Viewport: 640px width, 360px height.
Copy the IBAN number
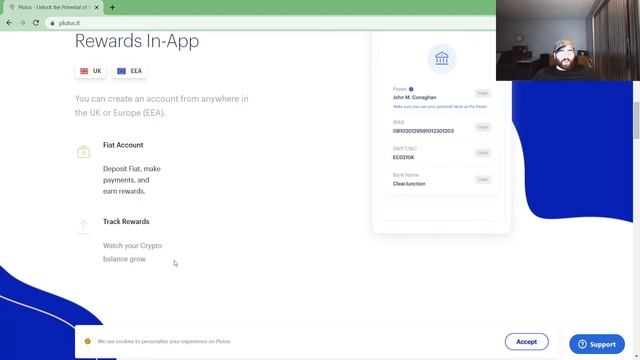pyautogui.click(x=482, y=127)
